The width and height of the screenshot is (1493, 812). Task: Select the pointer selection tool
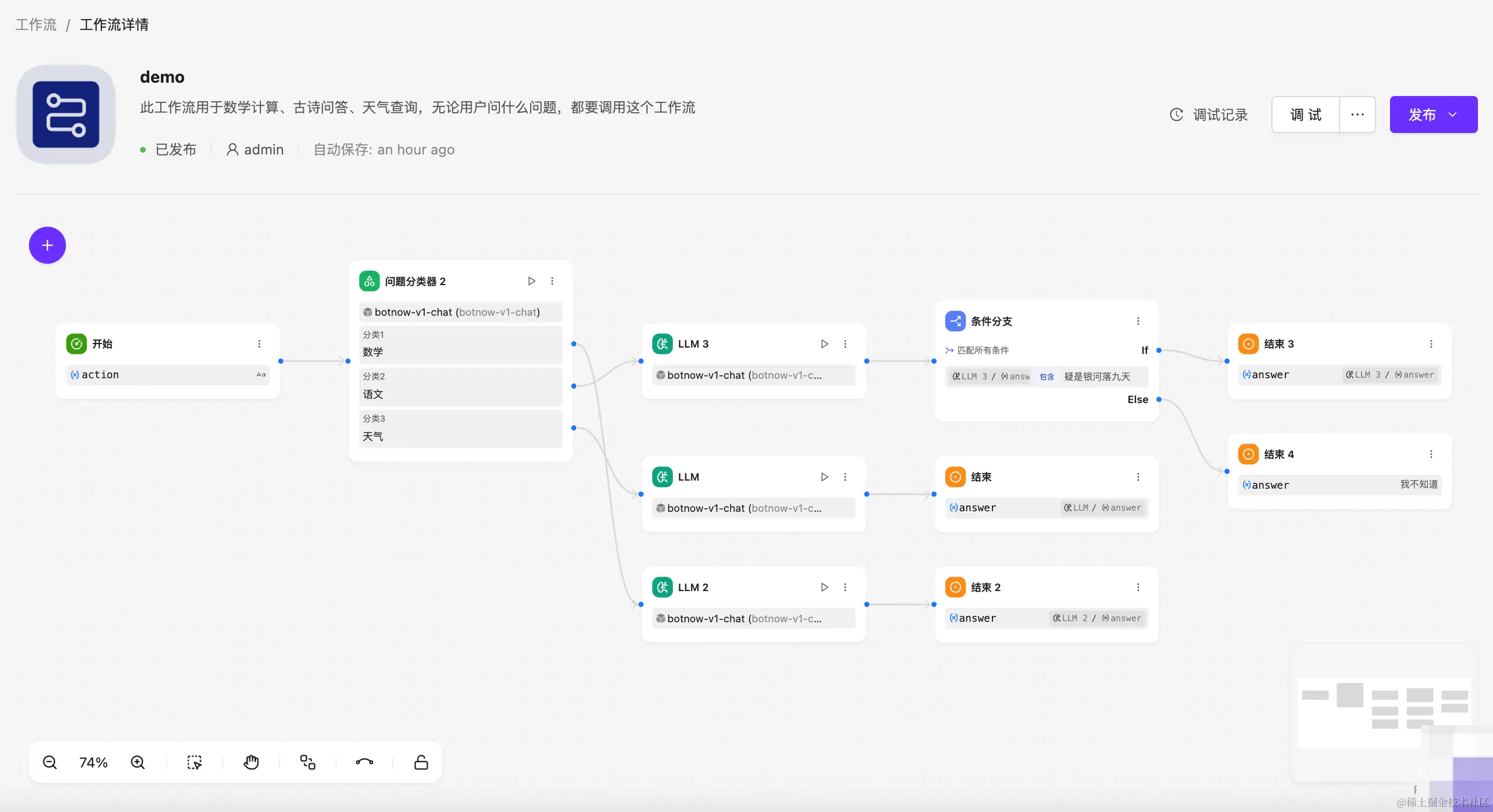pos(194,762)
